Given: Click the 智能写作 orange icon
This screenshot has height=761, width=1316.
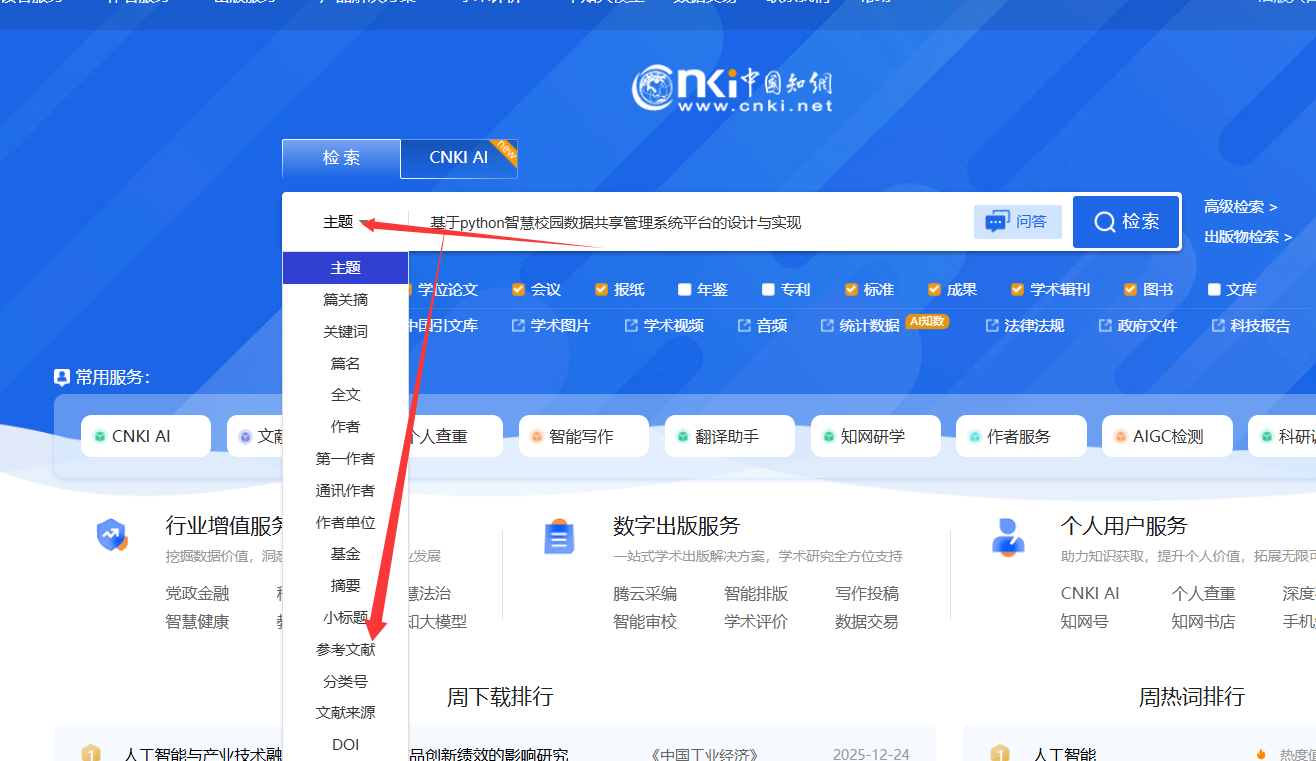Looking at the screenshot, I should 536,437.
